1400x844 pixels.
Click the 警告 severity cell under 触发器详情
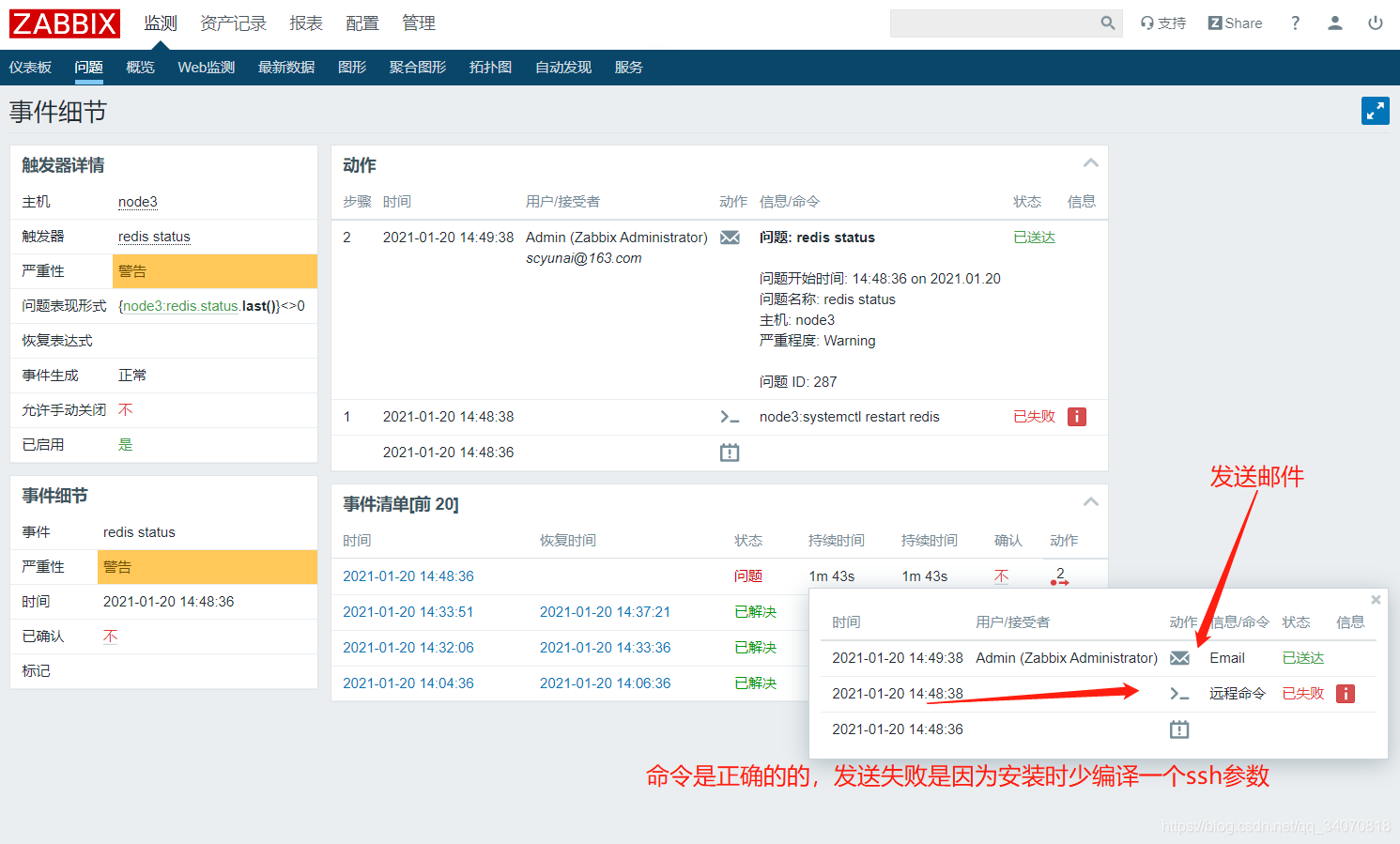pyautogui.click(x=215, y=271)
